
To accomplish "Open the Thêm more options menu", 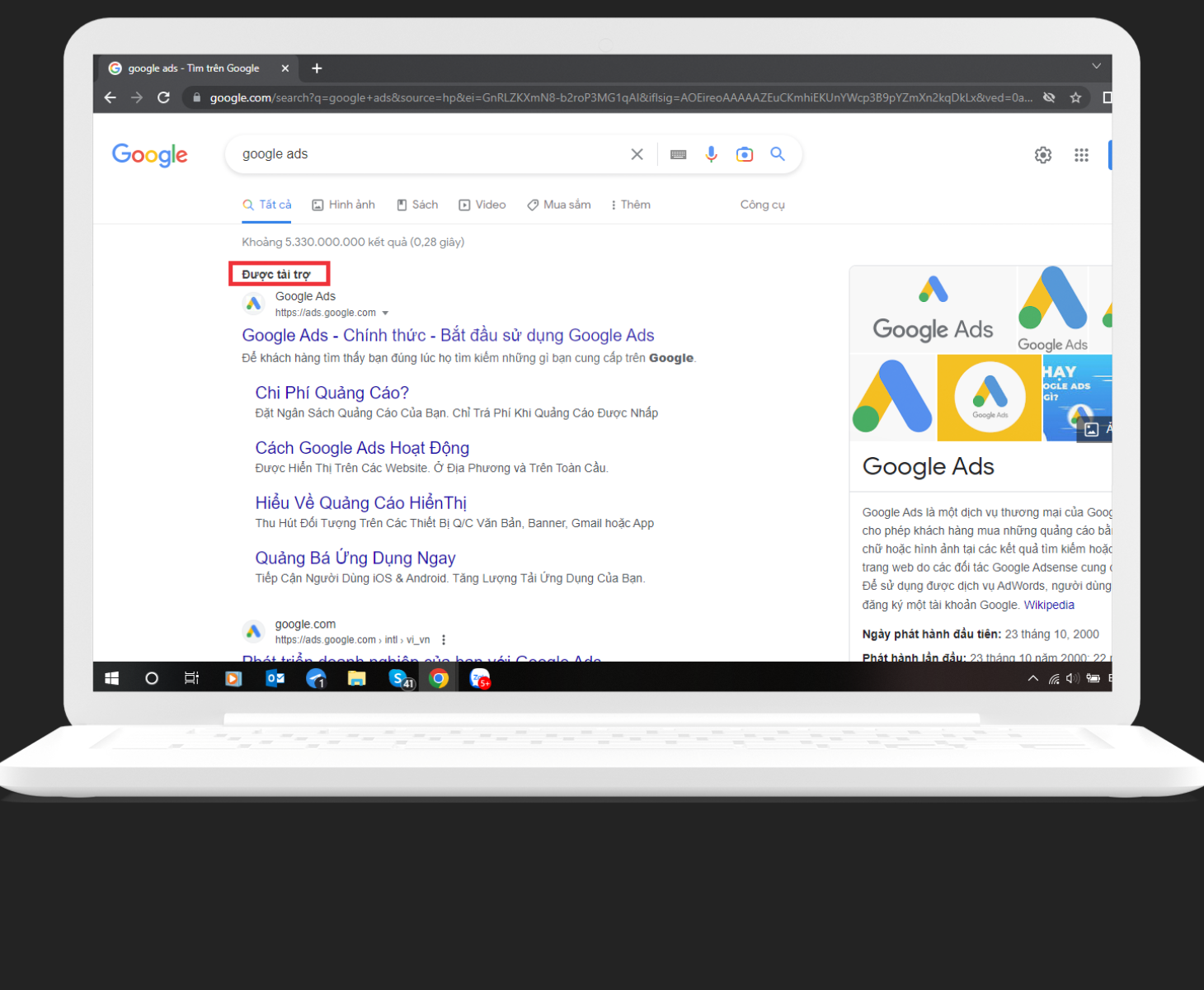I will coord(631,205).
